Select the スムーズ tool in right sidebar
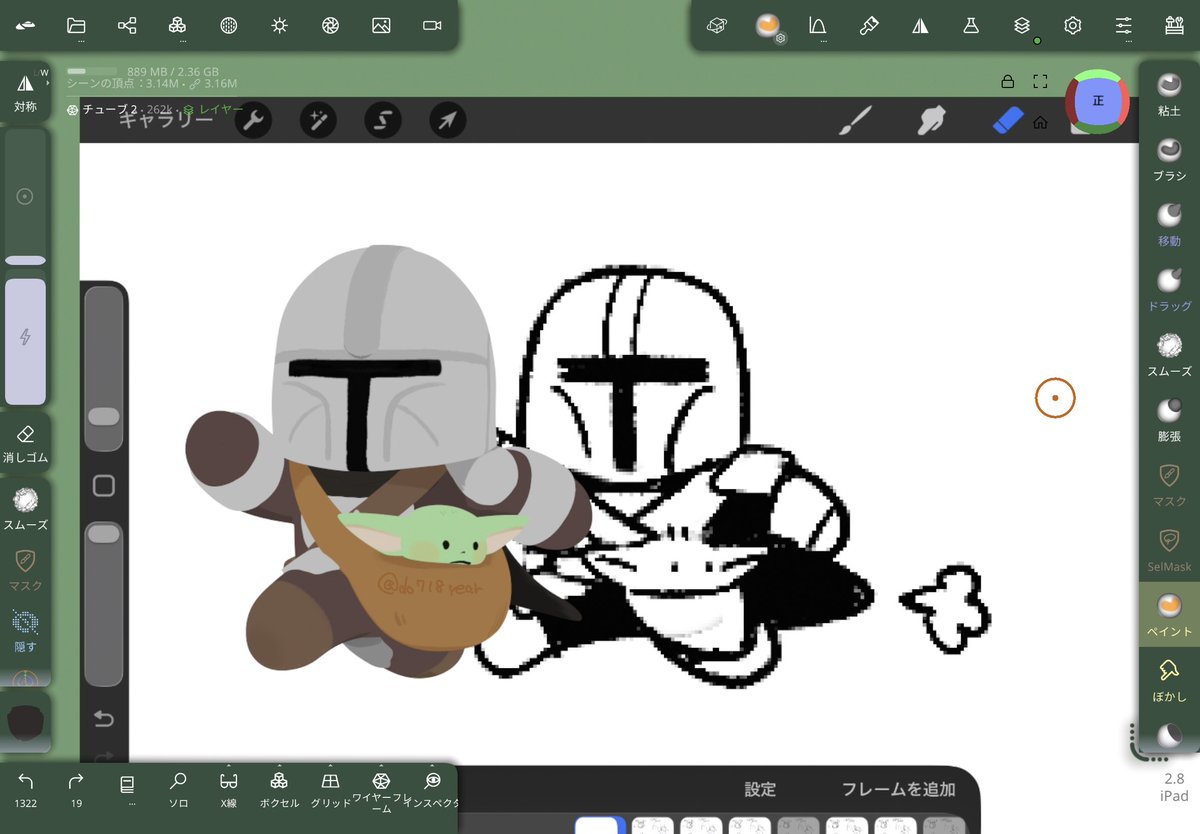The width and height of the screenshot is (1200, 834). click(1169, 353)
